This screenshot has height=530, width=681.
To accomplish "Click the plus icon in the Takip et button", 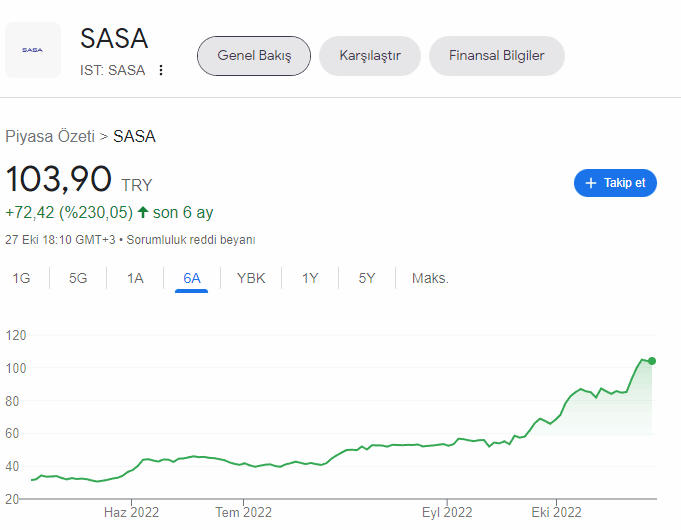I will [591, 183].
